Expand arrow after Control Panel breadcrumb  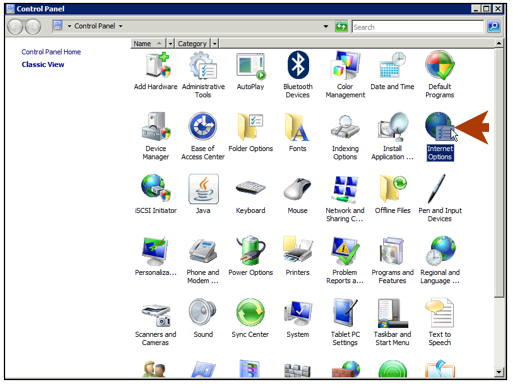(x=121, y=26)
